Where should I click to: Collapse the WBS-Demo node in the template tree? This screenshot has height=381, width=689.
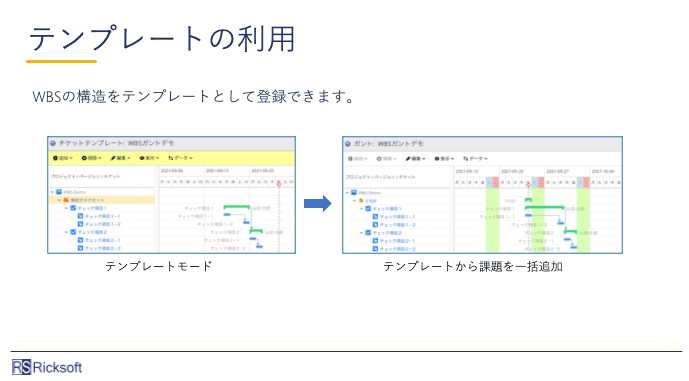[52, 192]
